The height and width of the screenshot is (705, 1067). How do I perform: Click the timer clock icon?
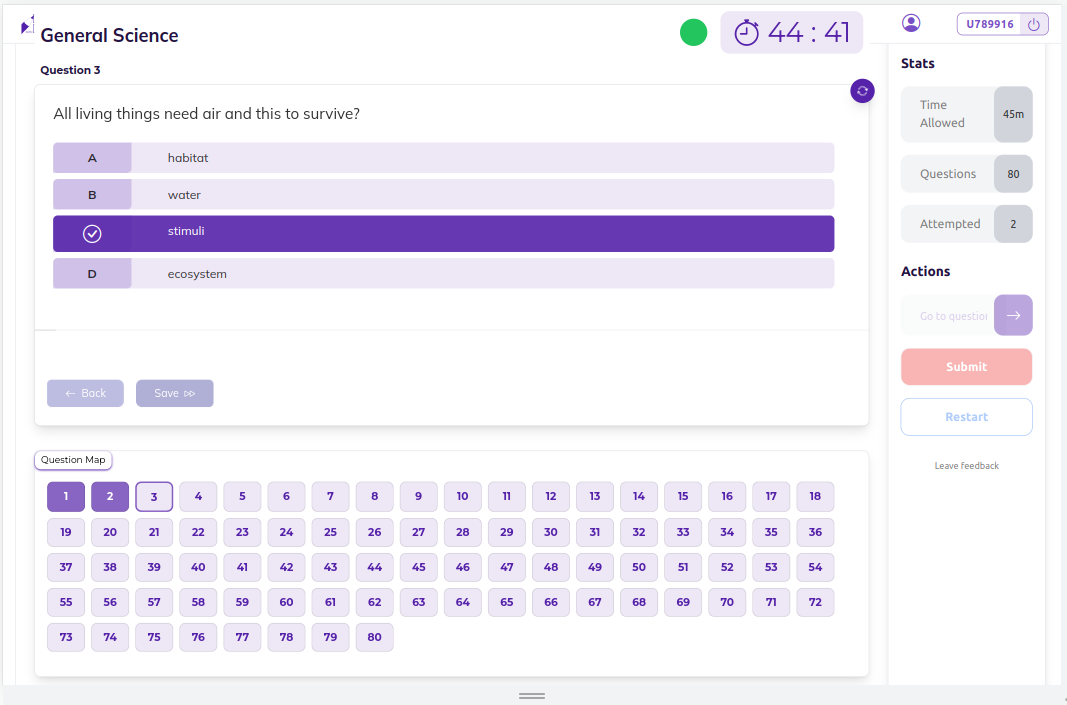[x=747, y=33]
